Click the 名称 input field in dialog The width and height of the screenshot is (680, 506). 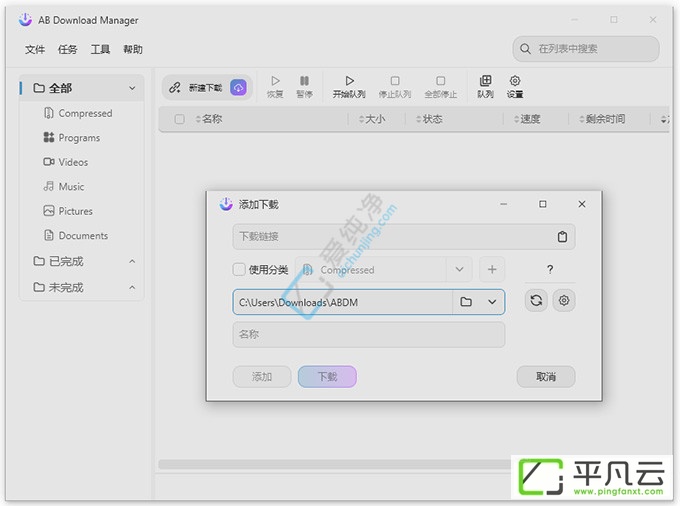pyautogui.click(x=369, y=334)
